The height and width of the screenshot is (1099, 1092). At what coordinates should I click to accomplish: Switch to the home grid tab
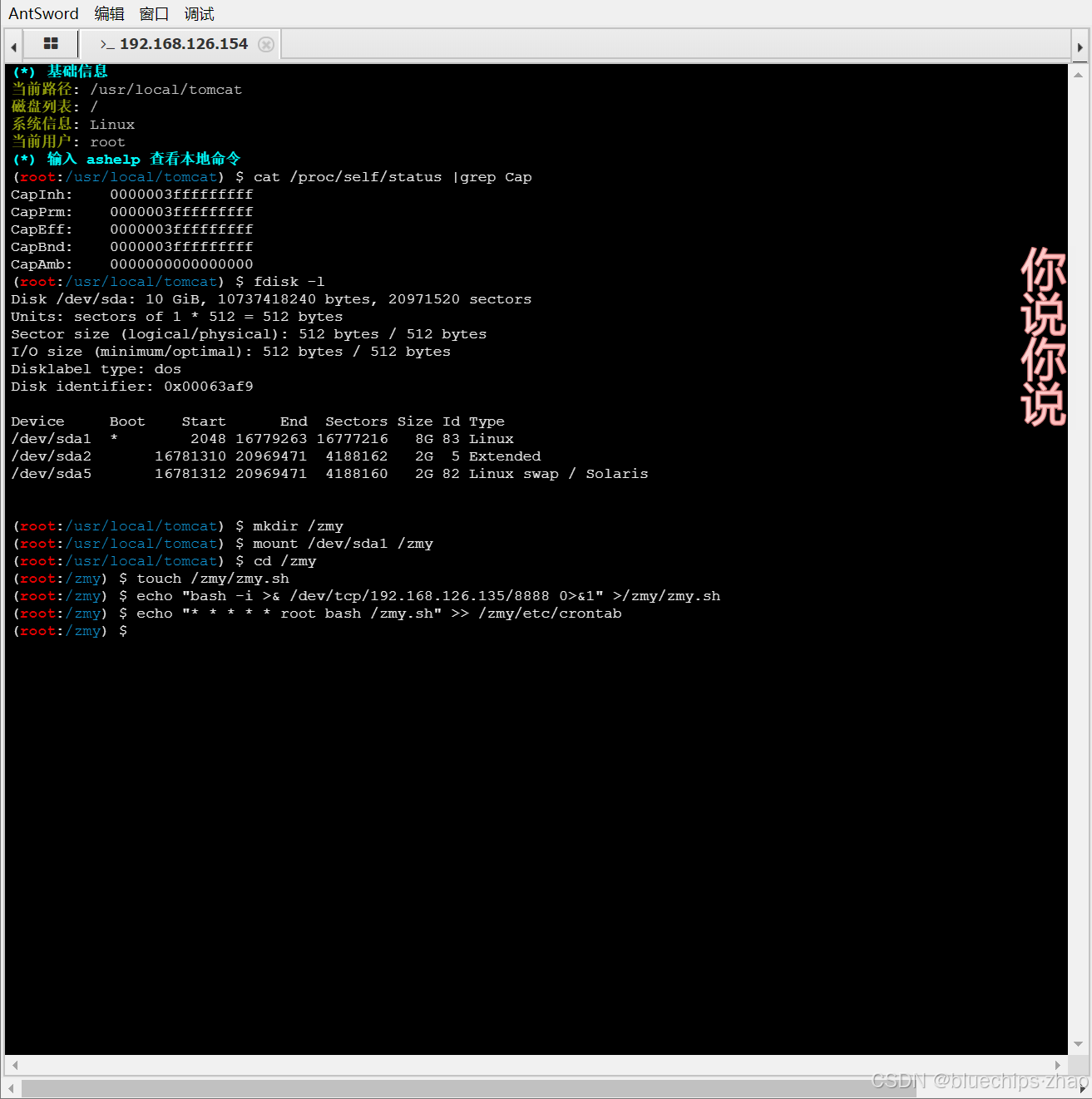51,44
